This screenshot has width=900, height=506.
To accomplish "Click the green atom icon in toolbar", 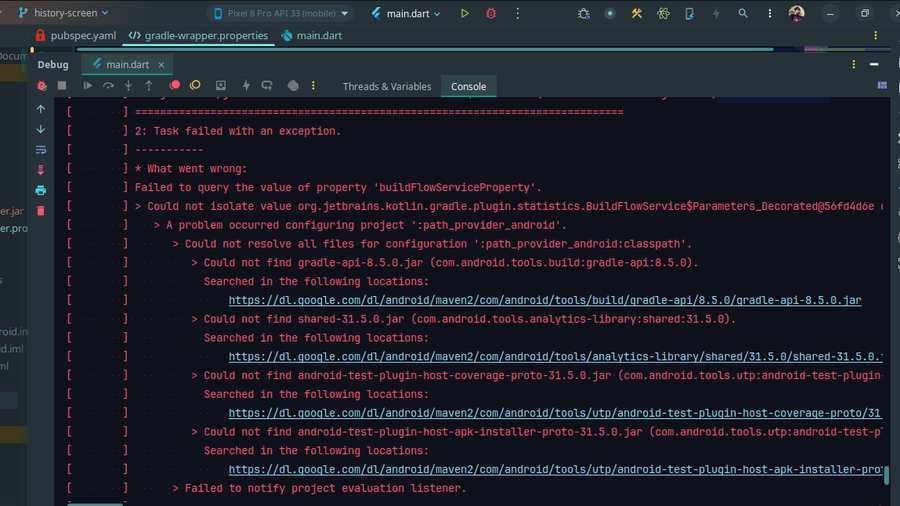I will pyautogui.click(x=663, y=13).
